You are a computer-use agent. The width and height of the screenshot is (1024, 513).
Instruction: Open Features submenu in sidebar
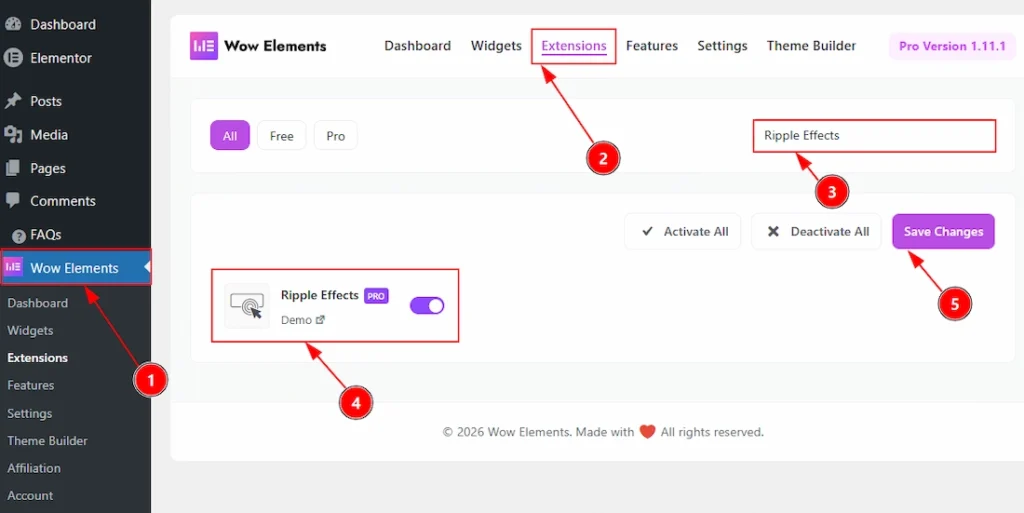point(31,385)
